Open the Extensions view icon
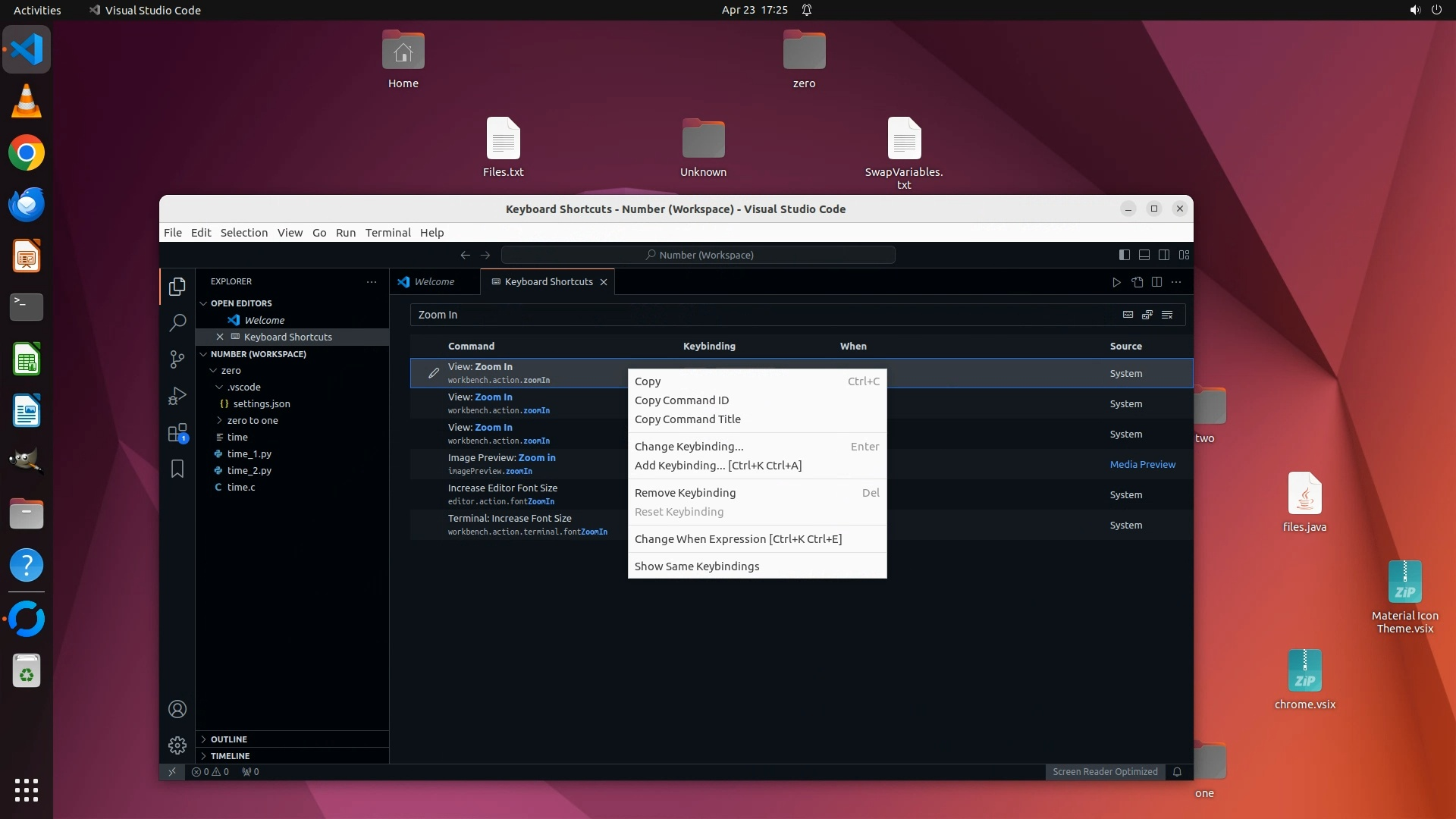This screenshot has height=819, width=1456. point(177,433)
